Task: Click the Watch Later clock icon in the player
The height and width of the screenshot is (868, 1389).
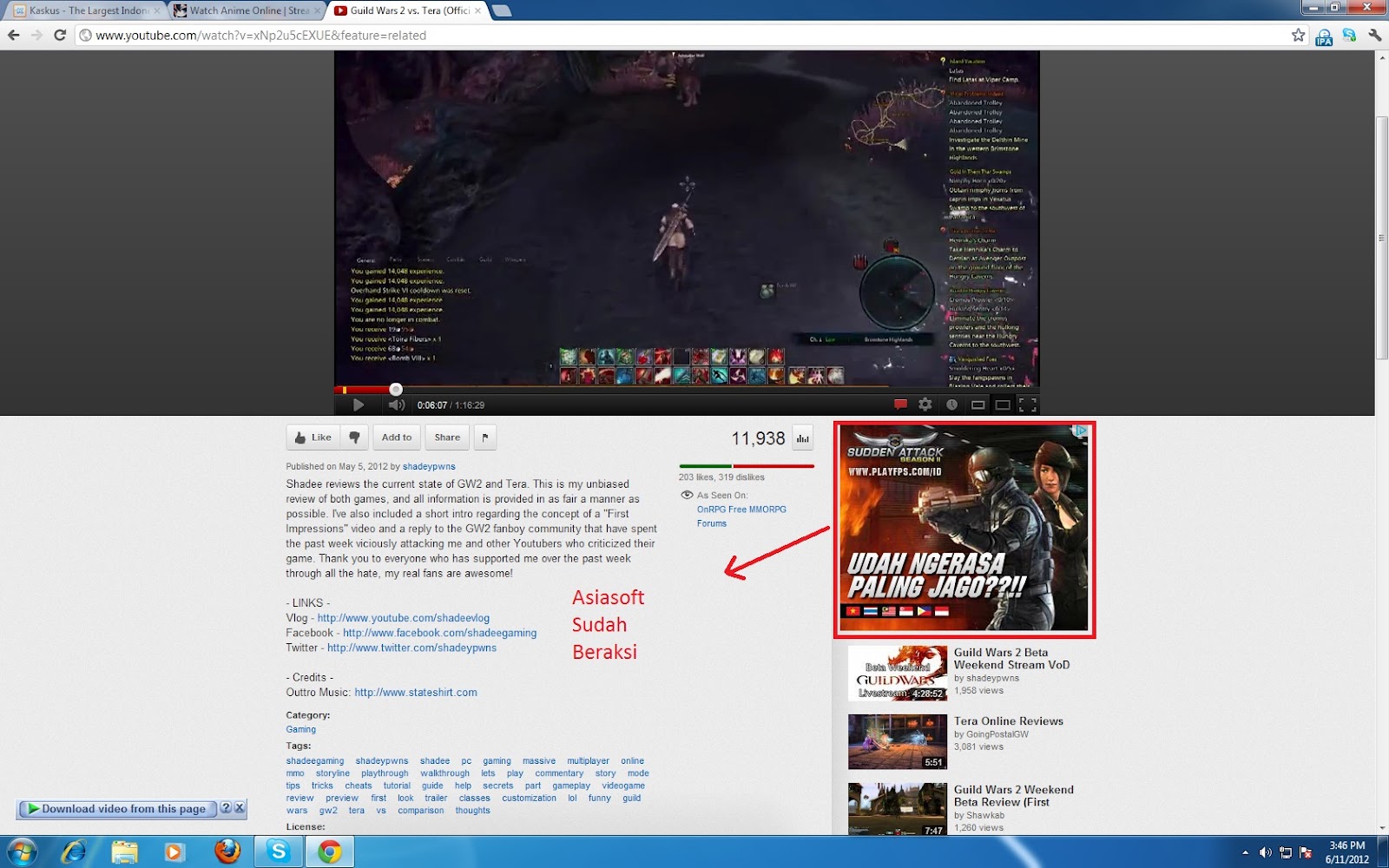Action: [x=951, y=404]
